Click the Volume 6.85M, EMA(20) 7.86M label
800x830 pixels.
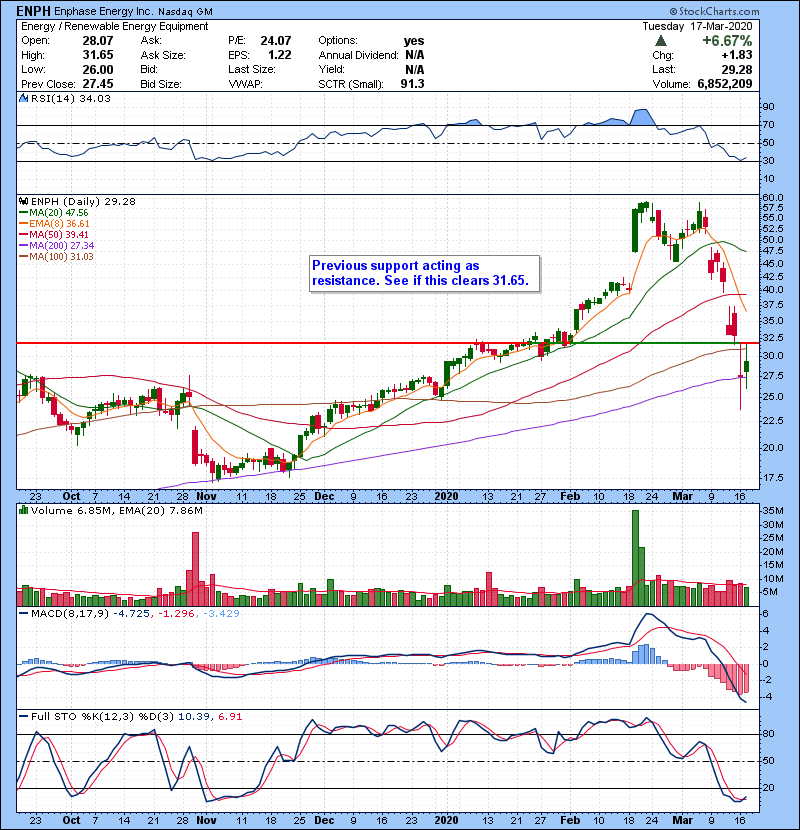(116, 510)
